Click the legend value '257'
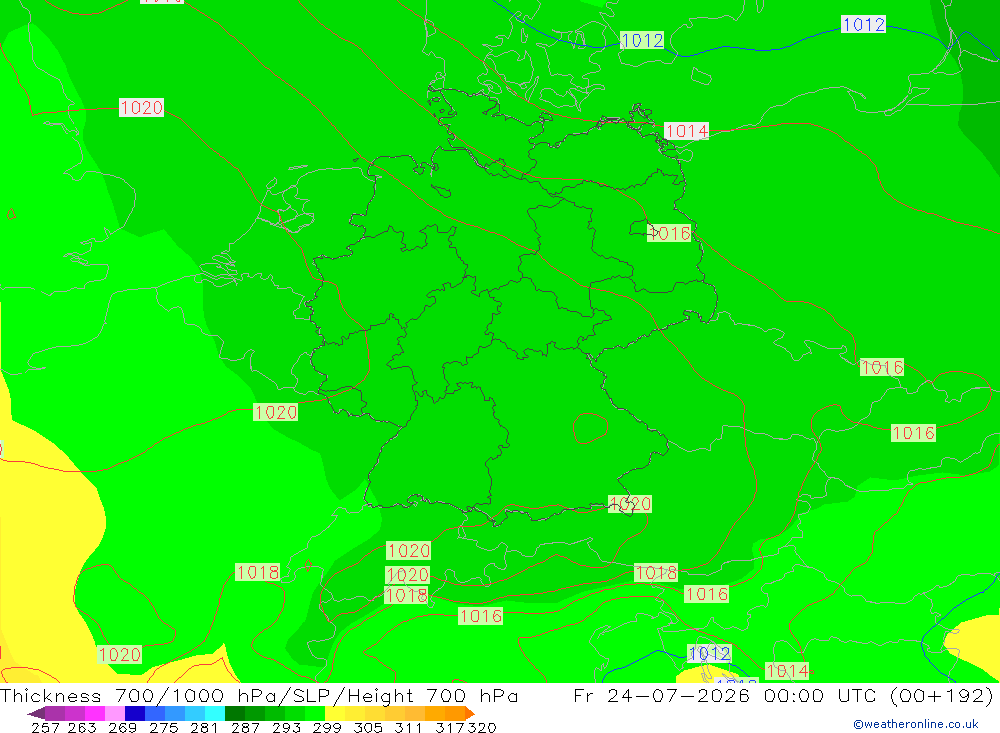Screen dimensions: 1000x733 point(45,727)
